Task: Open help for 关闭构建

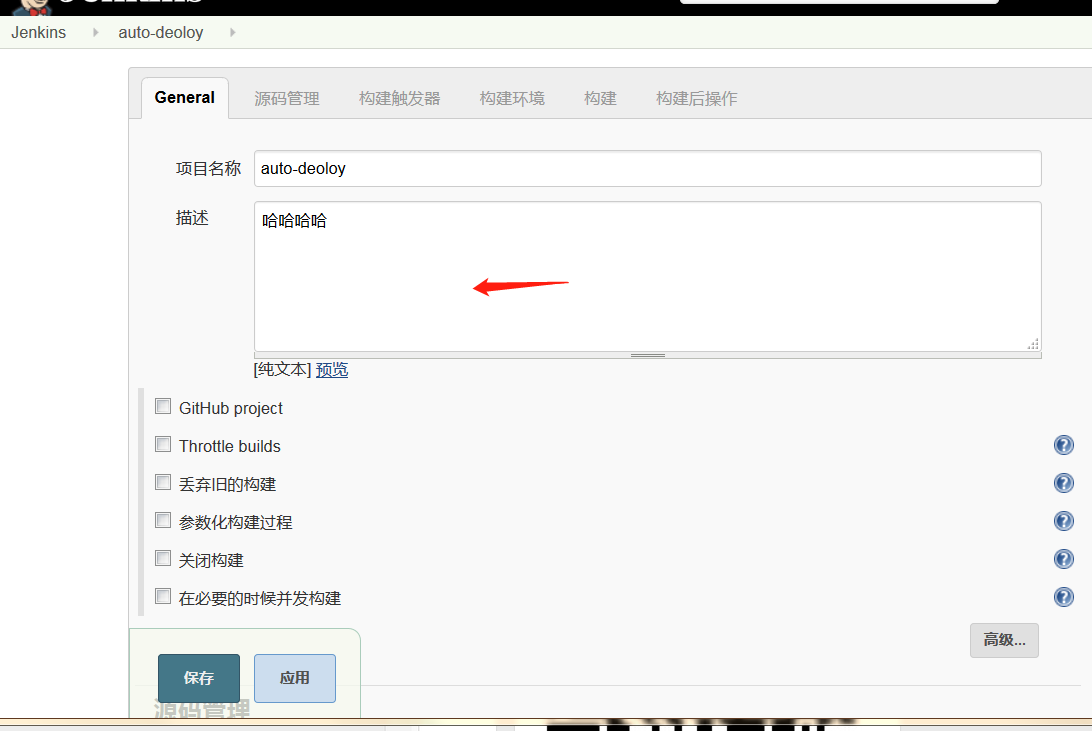Action: click(1063, 559)
